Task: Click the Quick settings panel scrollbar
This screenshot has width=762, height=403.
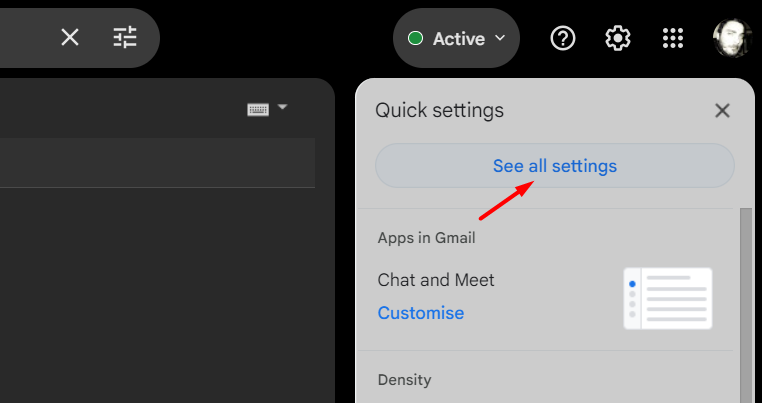Action: pyautogui.click(x=746, y=305)
